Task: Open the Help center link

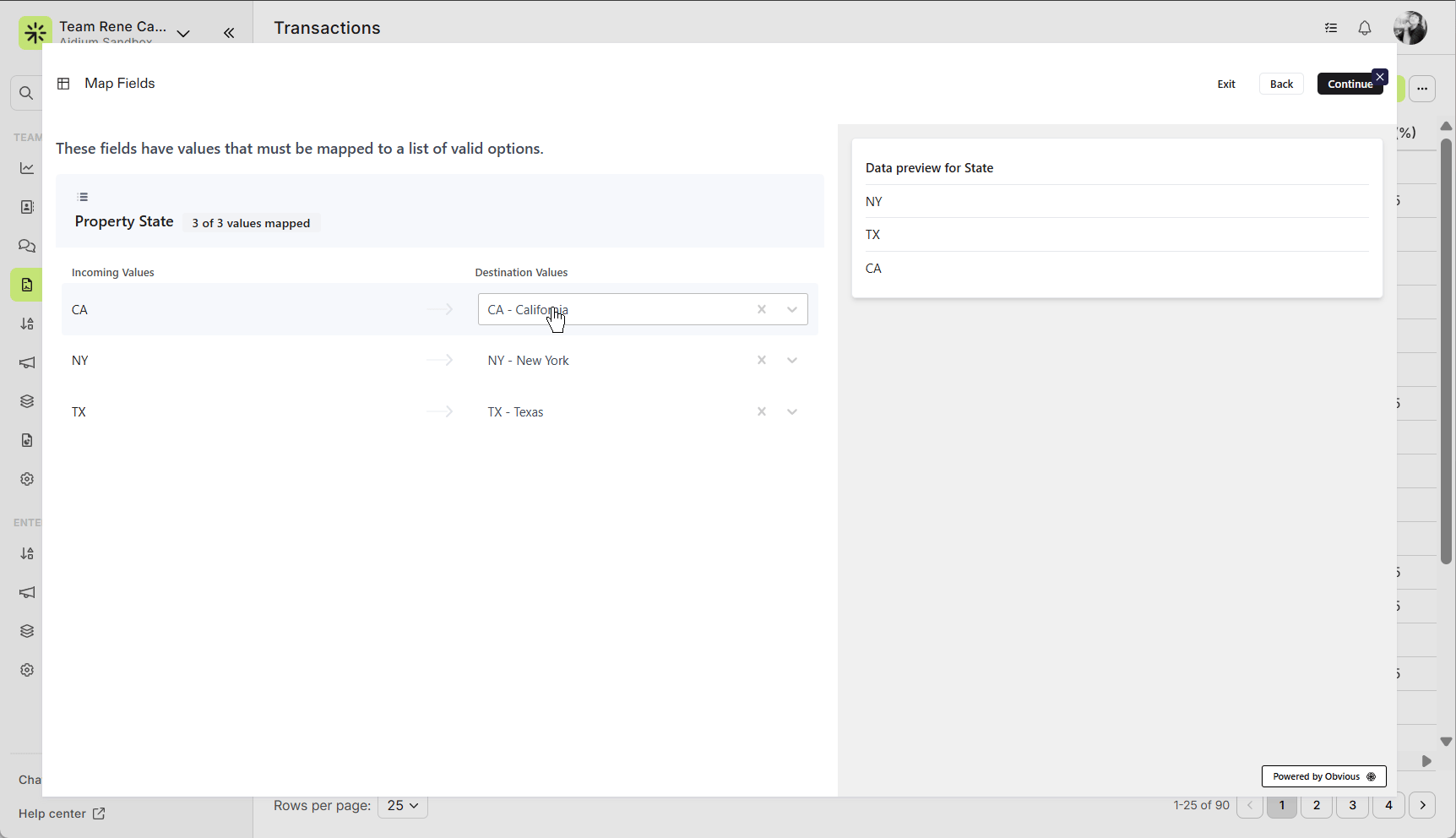Action: coord(62,814)
